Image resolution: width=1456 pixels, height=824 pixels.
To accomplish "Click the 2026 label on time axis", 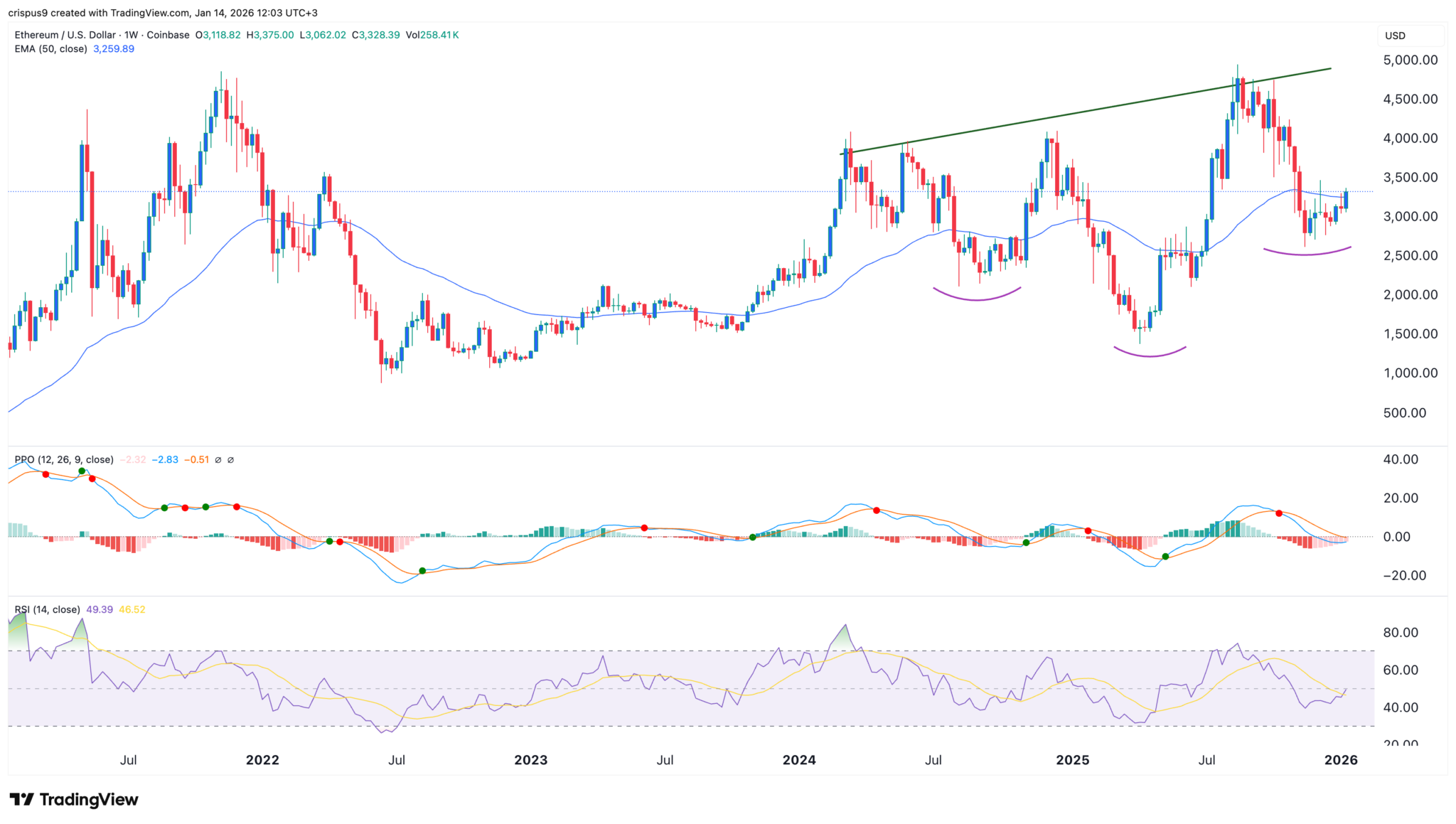I will tap(1341, 760).
